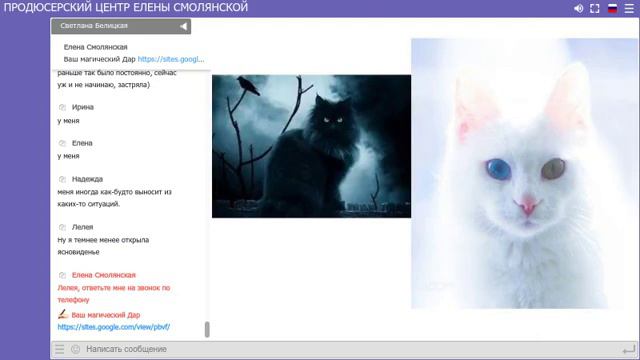Open the hamburger menu in the header
This screenshot has width=640, height=360.
click(629, 8)
